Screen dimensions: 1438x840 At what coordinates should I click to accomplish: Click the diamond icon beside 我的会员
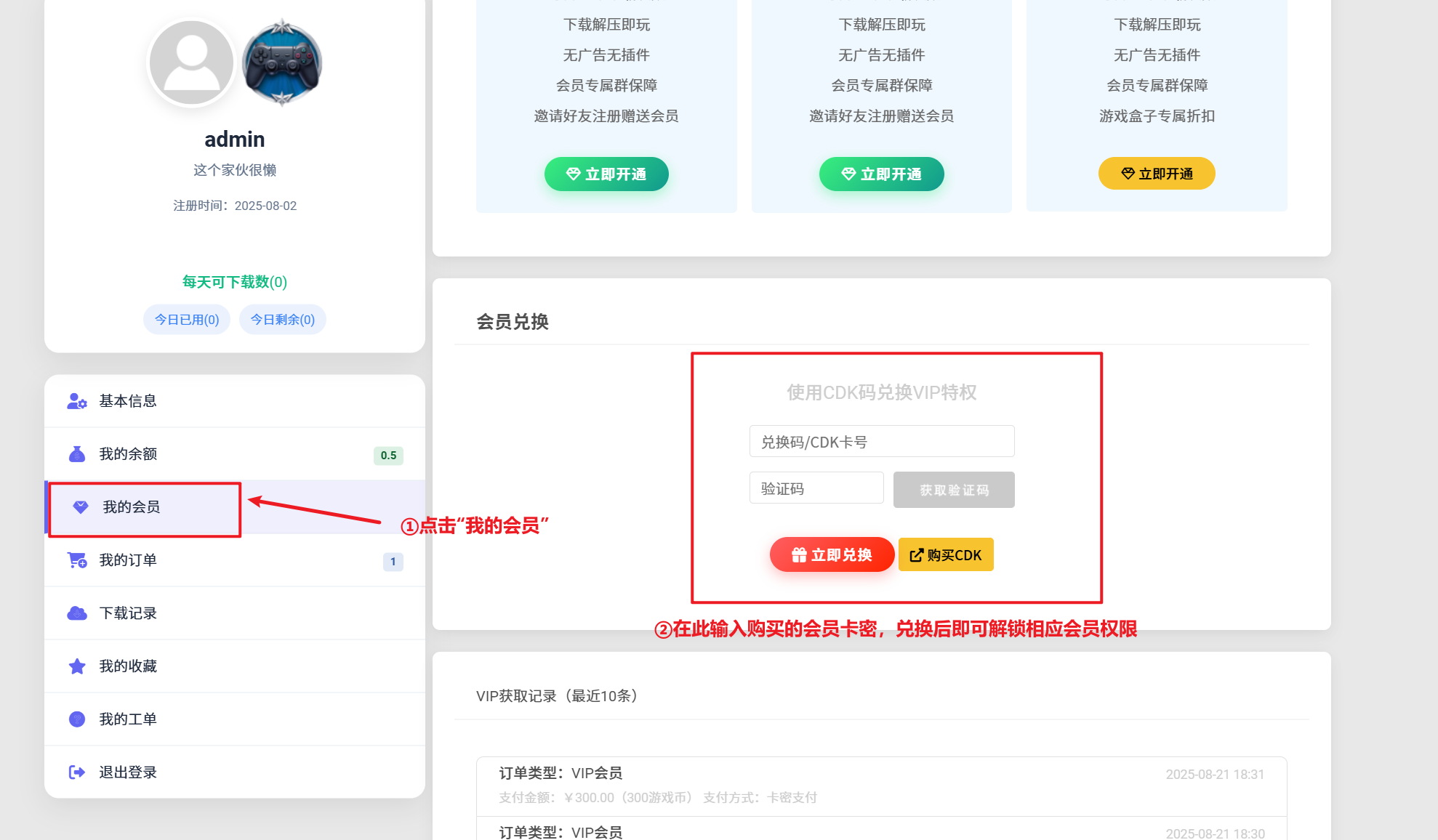(x=81, y=507)
